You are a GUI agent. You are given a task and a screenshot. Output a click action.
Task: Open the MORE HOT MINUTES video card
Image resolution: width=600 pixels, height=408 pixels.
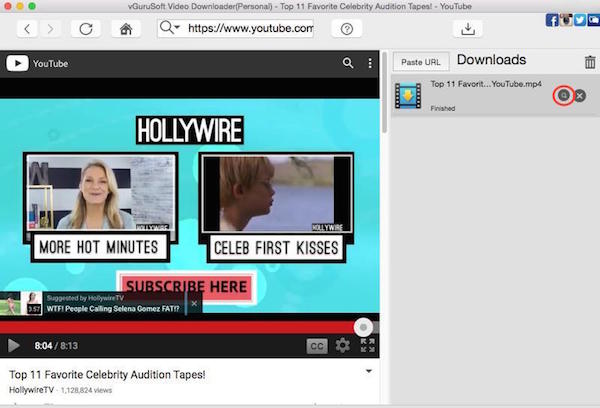[100, 207]
